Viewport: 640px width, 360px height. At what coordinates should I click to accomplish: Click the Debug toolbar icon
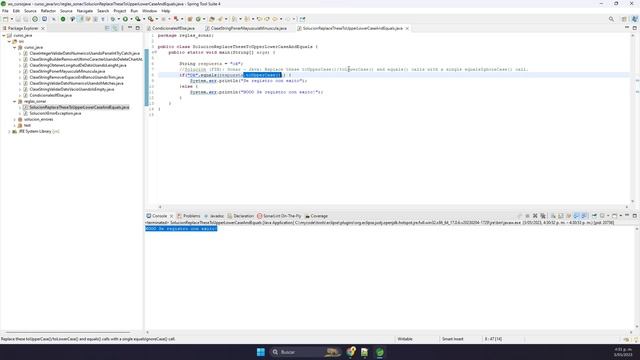pos(113,19)
